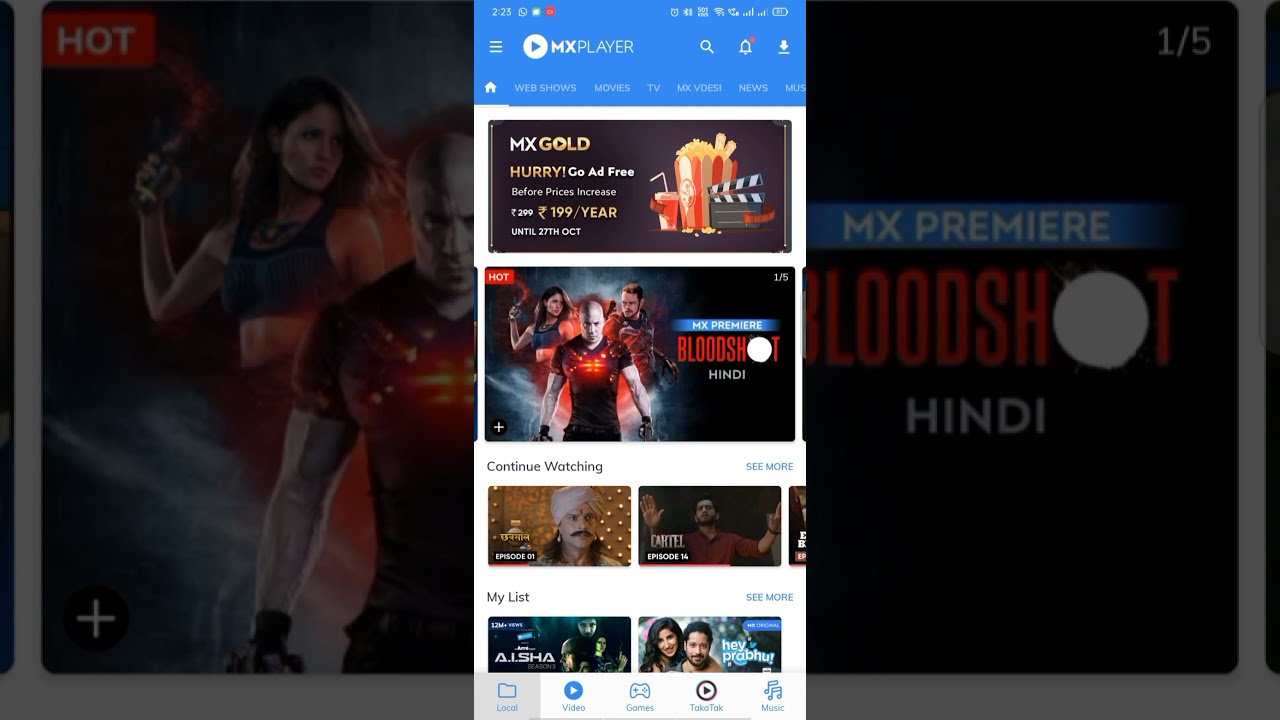This screenshot has height=720, width=1280.
Task: Switch to the MX VDesi tab
Action: coord(699,88)
